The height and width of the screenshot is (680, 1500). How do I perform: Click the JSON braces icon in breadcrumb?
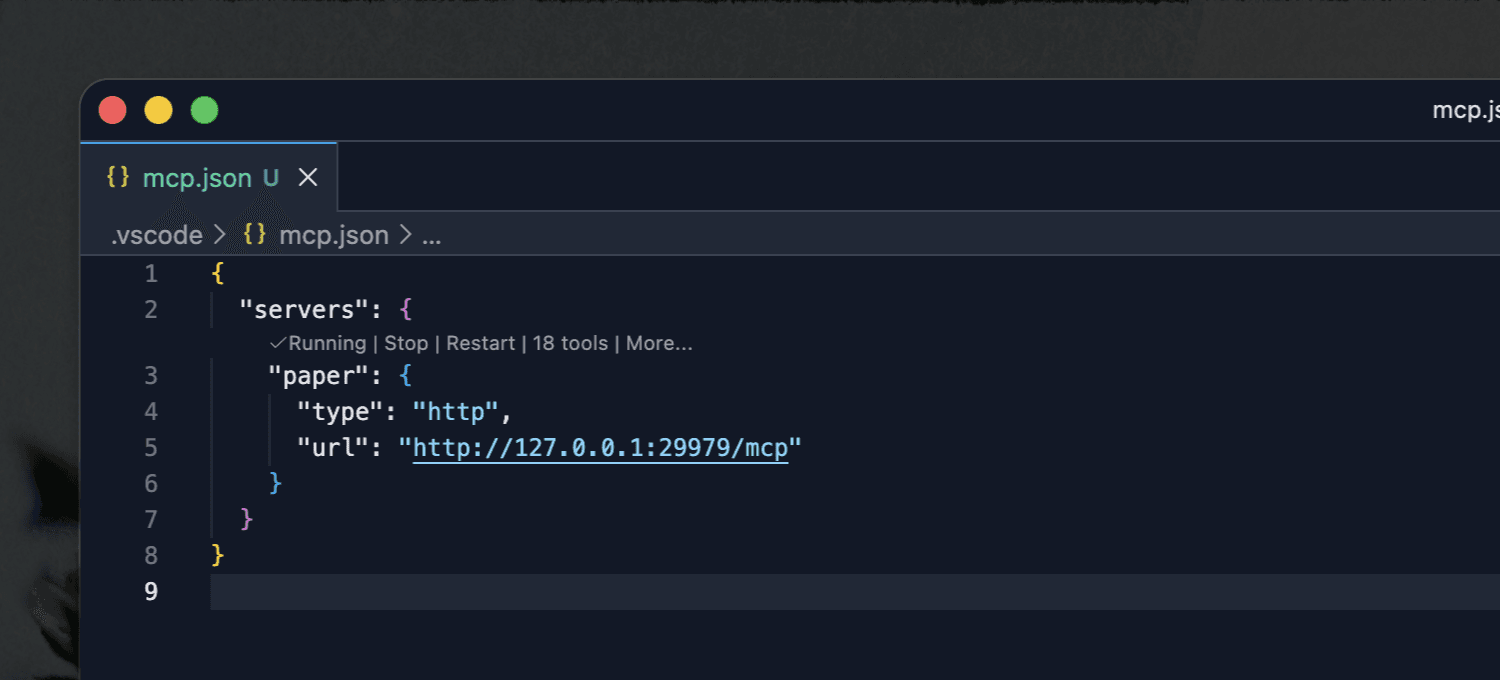pyautogui.click(x=255, y=235)
